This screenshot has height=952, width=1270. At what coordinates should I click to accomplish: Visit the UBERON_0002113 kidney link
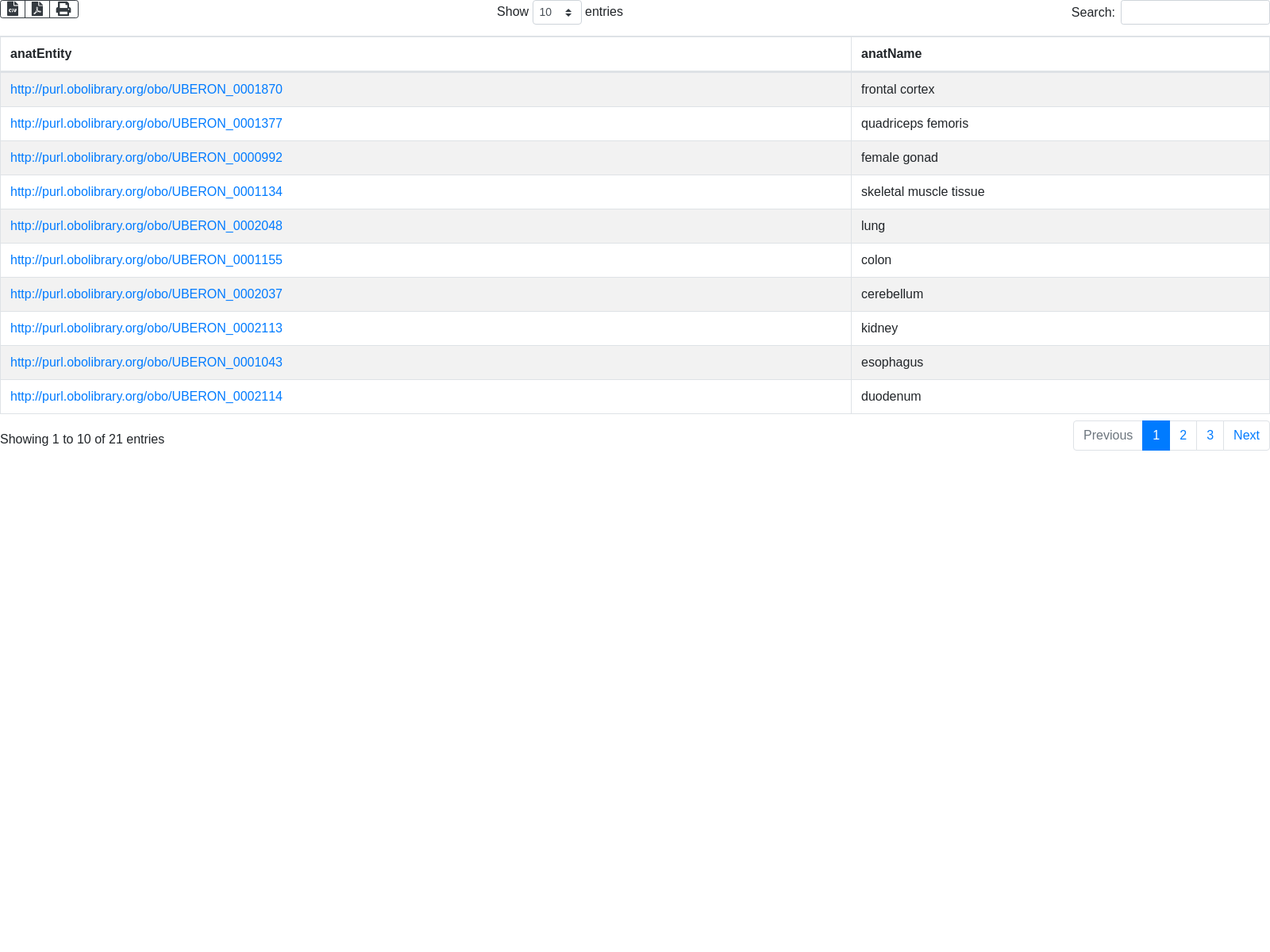point(146,328)
